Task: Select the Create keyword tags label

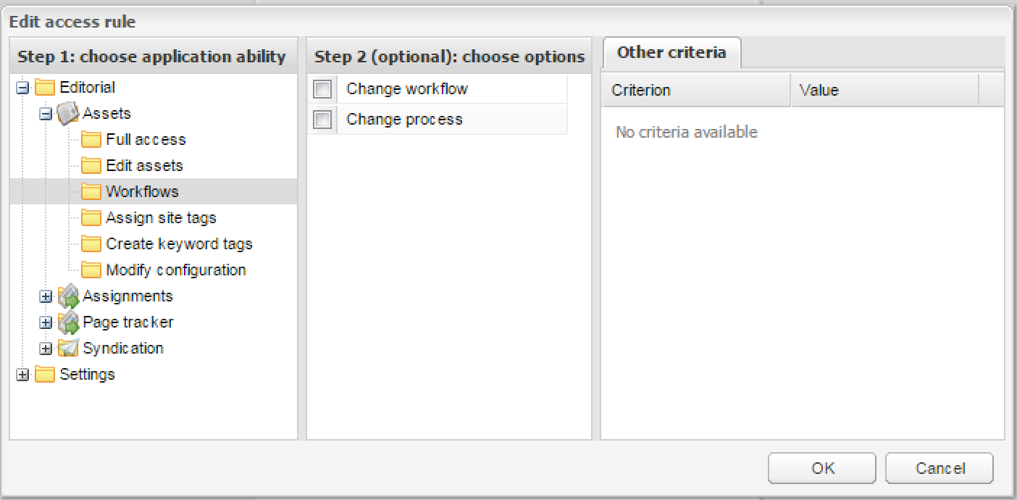Action: click(x=179, y=244)
